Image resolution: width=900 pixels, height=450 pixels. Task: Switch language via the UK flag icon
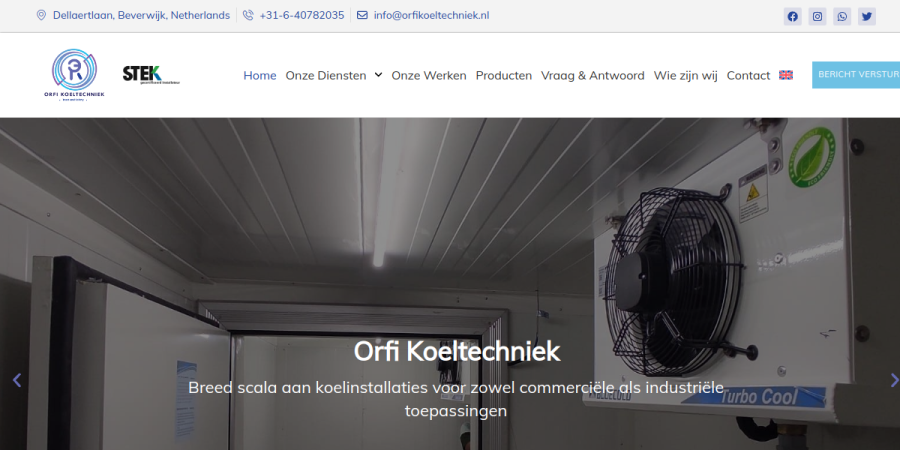(x=786, y=75)
